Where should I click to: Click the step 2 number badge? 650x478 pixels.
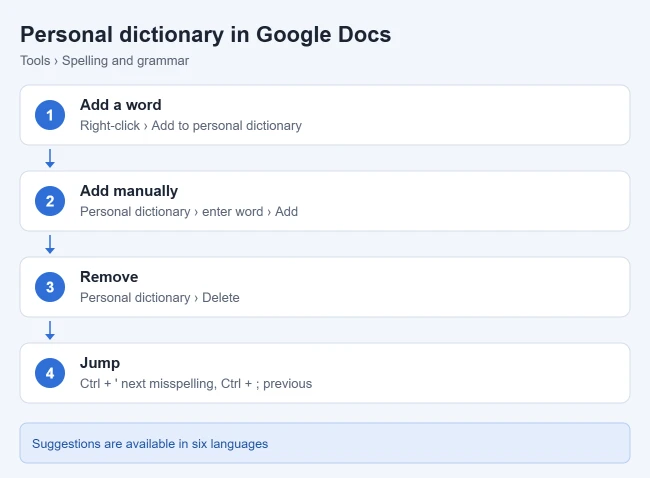[50, 201]
